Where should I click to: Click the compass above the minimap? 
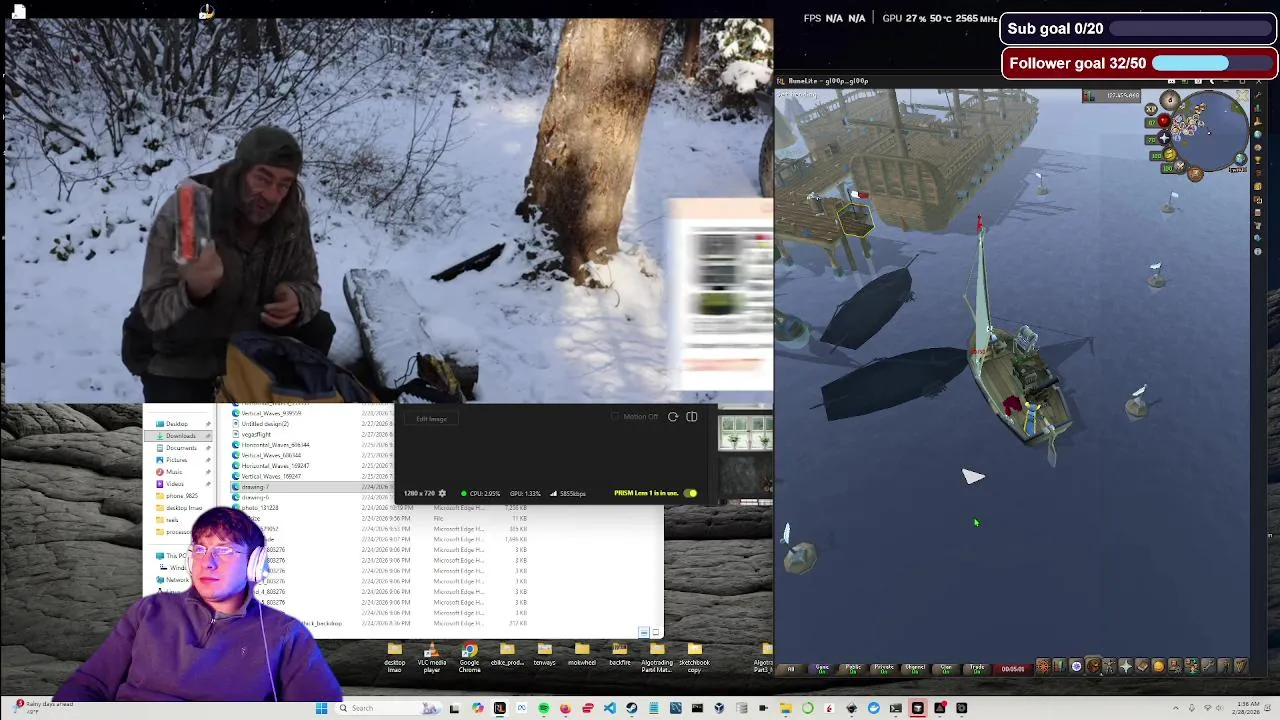[x=1170, y=99]
